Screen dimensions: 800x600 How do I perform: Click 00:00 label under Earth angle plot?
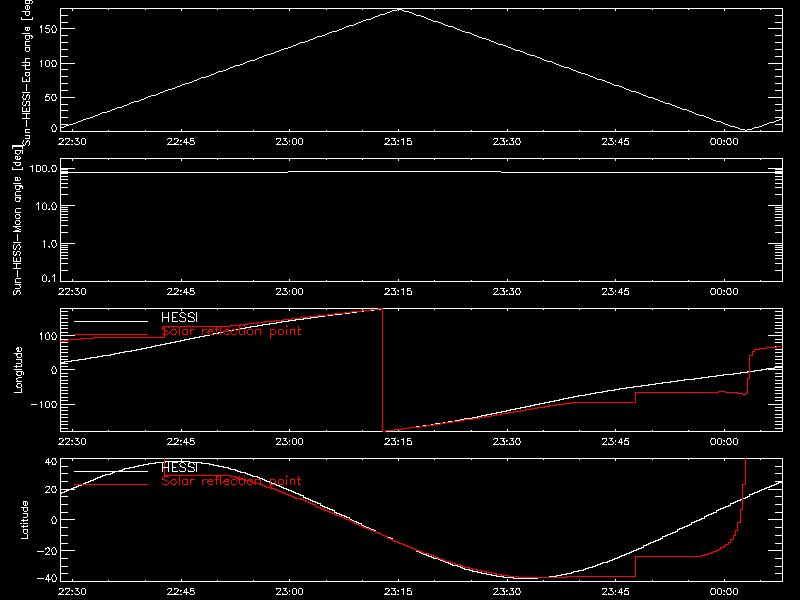tap(724, 142)
